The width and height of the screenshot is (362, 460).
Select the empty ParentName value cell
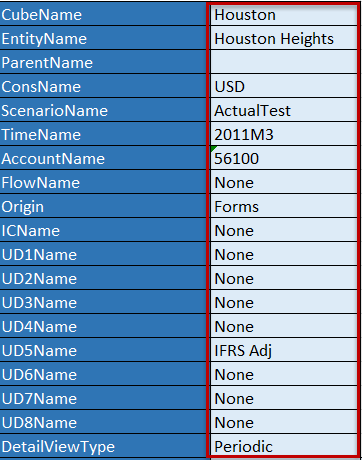coord(284,62)
